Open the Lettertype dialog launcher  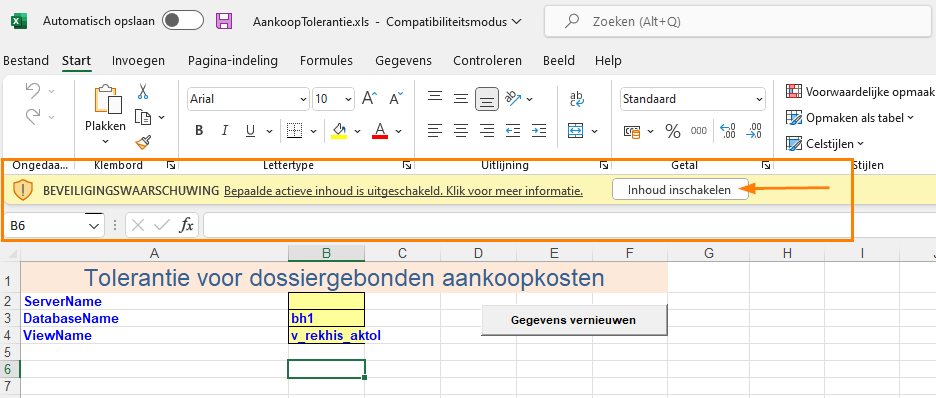coord(407,165)
